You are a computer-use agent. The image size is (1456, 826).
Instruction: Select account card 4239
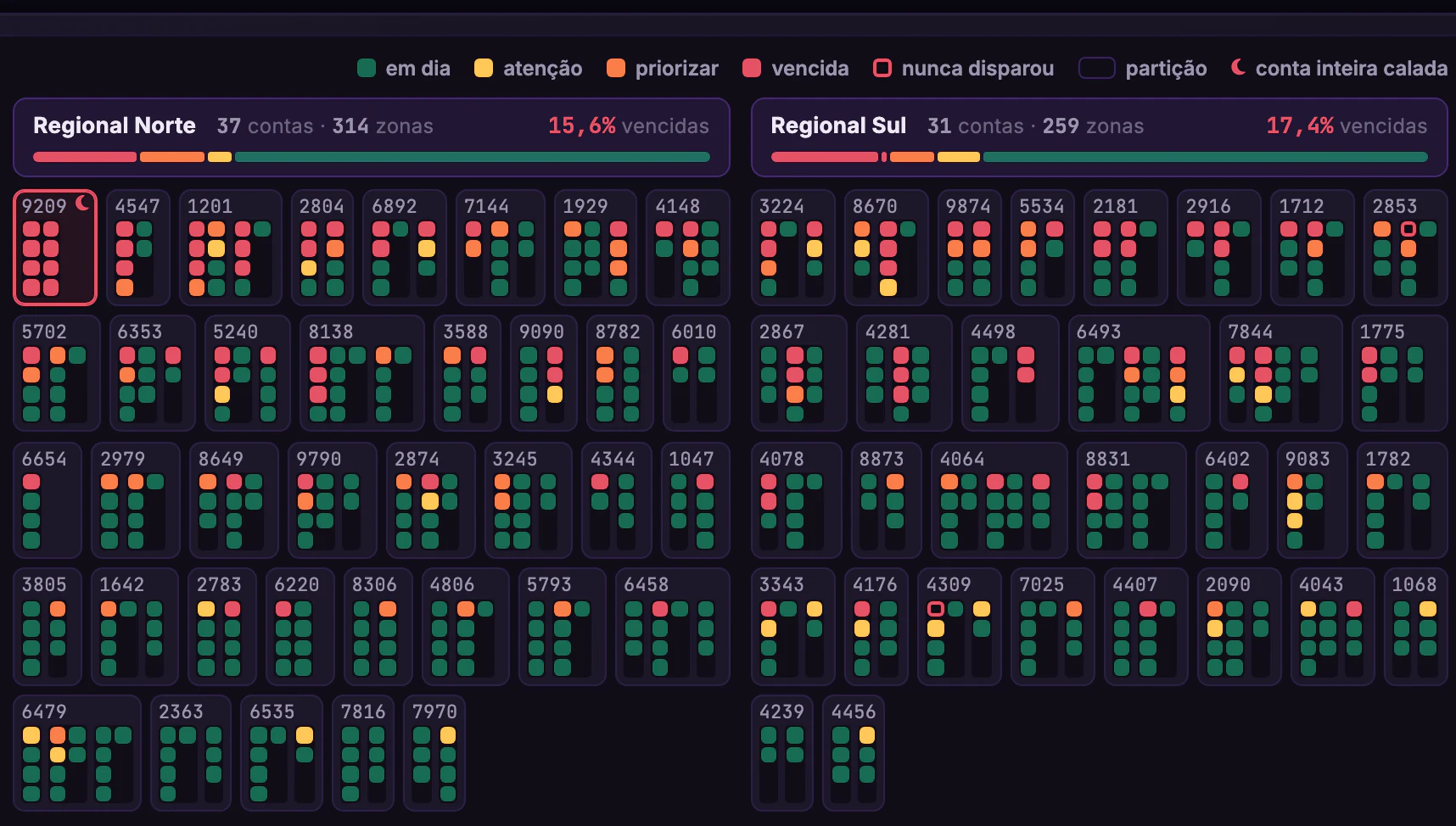(782, 753)
